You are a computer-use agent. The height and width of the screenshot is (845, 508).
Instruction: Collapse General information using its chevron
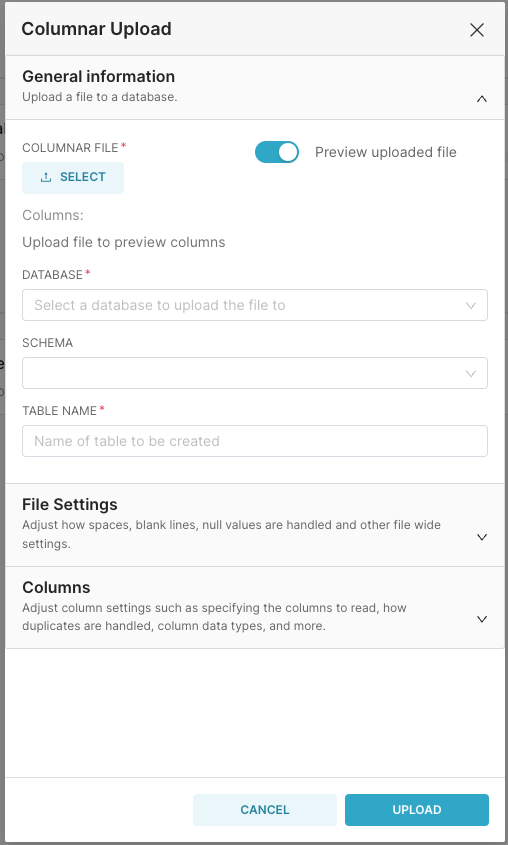coord(482,99)
